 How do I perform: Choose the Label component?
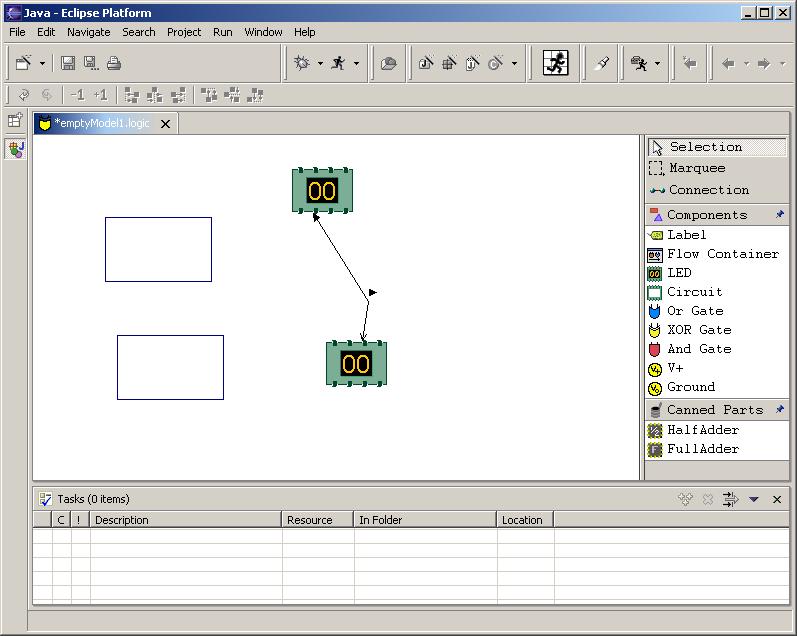coord(717,235)
